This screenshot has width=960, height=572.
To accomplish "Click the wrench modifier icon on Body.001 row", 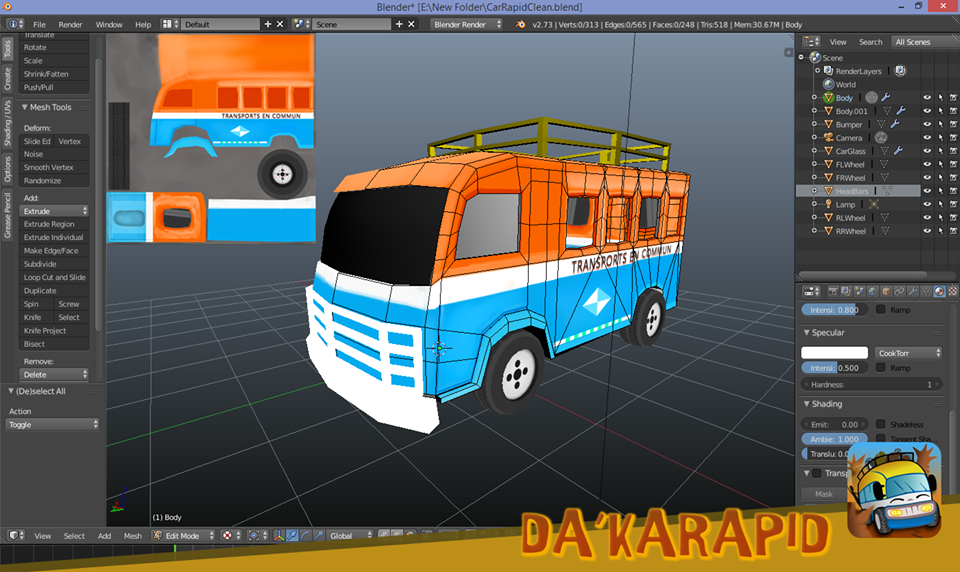I will point(901,111).
